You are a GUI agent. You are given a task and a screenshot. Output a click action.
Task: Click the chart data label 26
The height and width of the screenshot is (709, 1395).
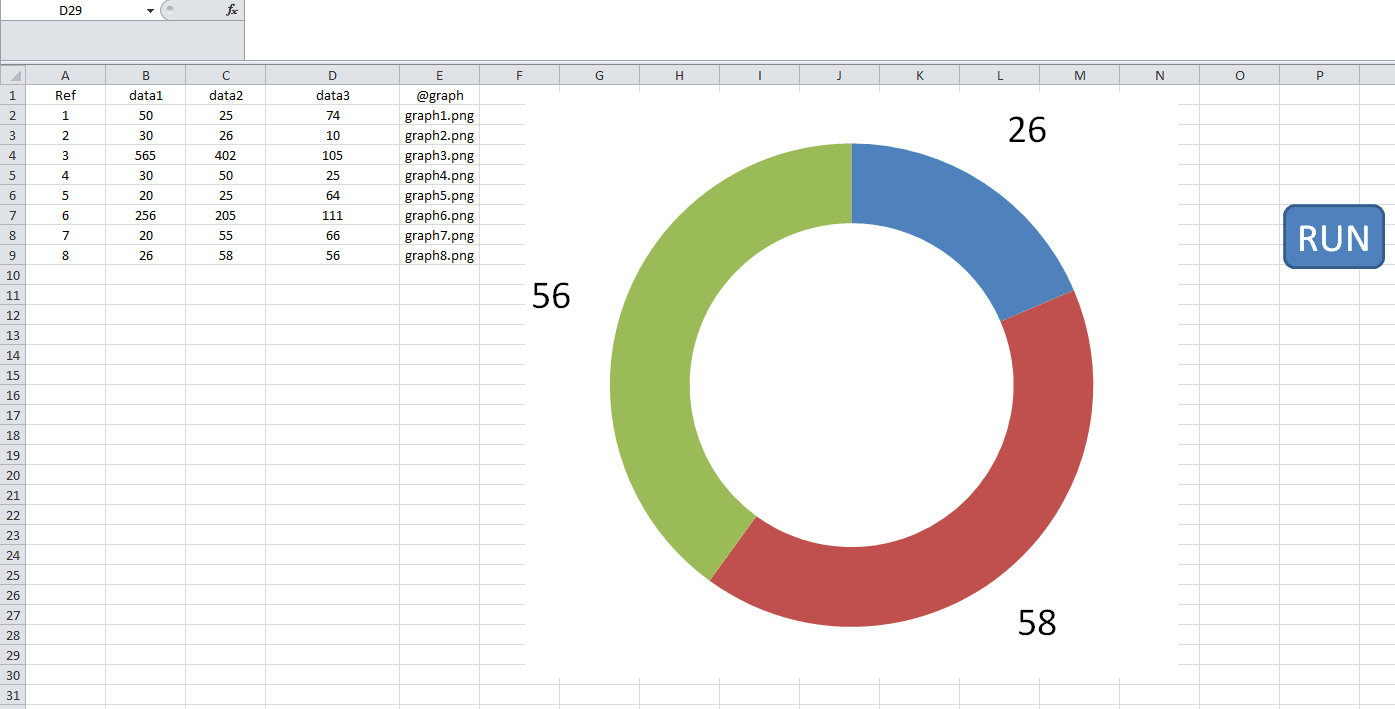[x=1025, y=131]
